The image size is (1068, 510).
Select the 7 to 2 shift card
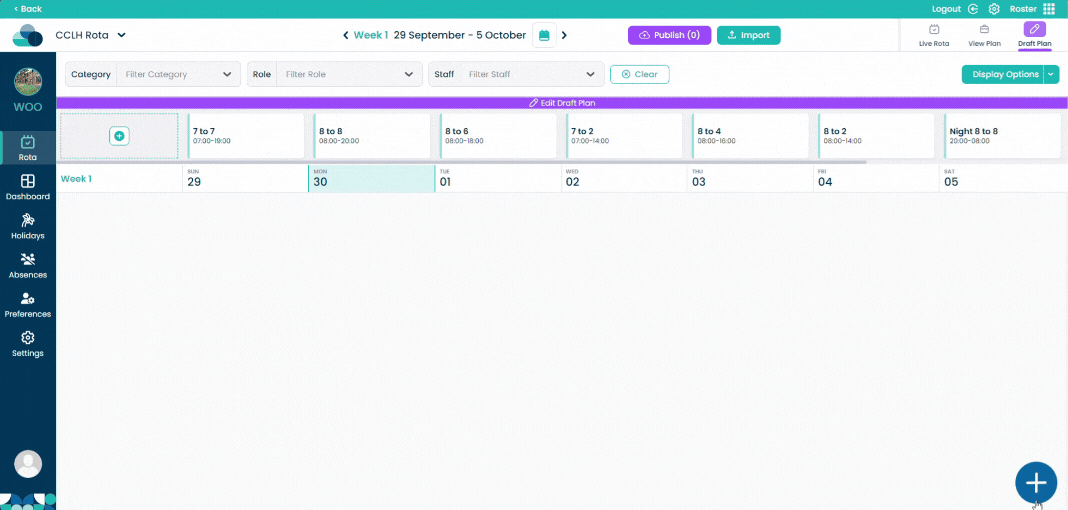(624, 136)
